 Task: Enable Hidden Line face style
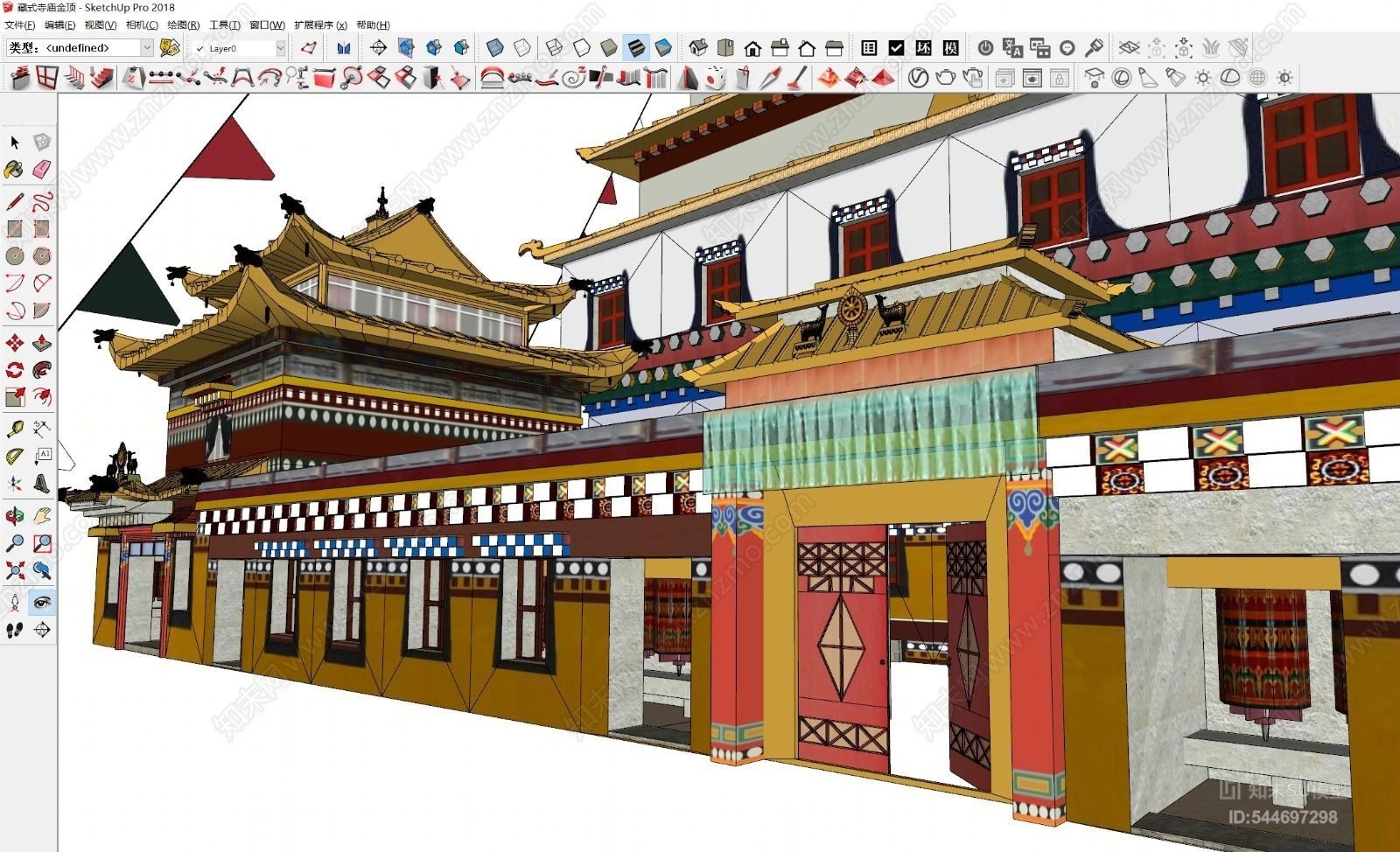point(581,47)
